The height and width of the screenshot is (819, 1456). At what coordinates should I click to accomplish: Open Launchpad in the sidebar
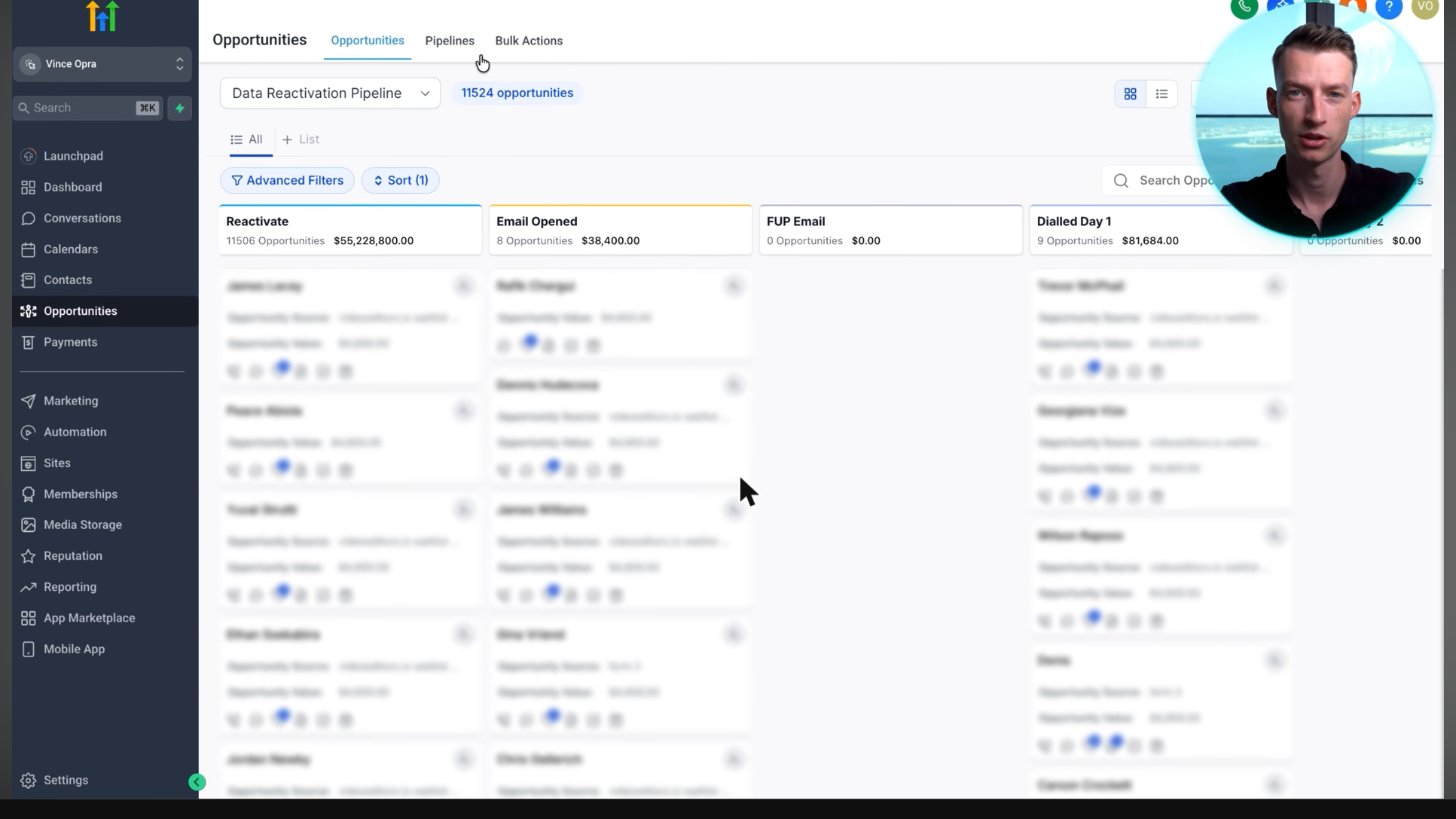[73, 156]
